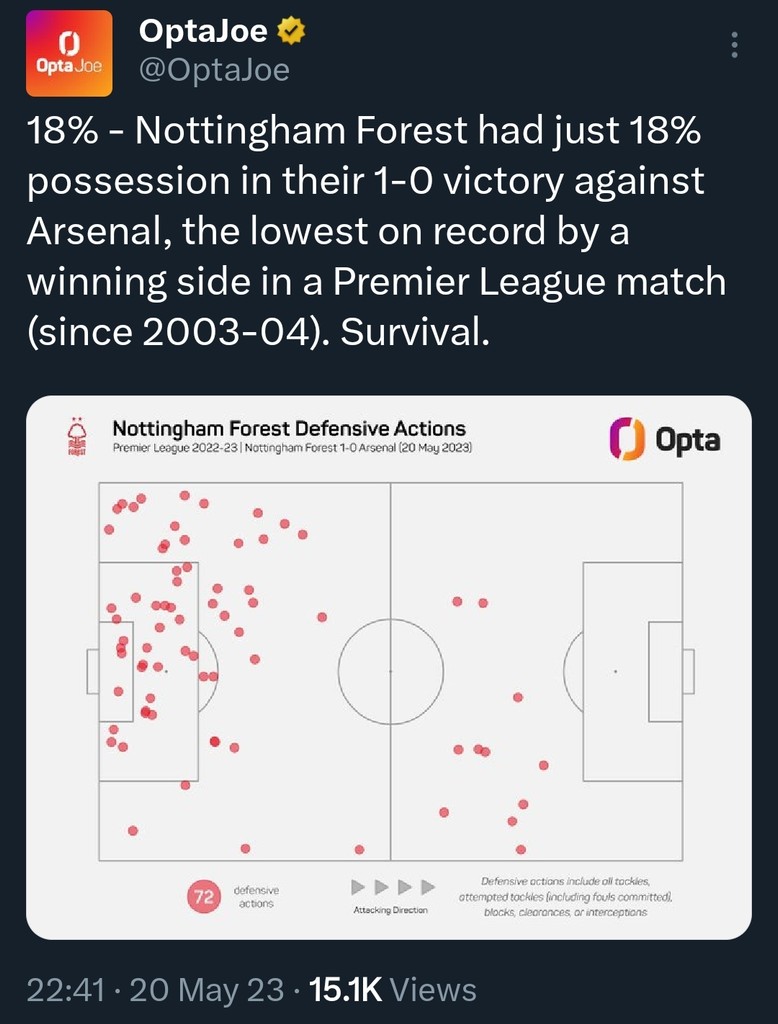Click the defensive actions definition footnote
Viewport: 778px width, 1024px height.
click(x=566, y=896)
